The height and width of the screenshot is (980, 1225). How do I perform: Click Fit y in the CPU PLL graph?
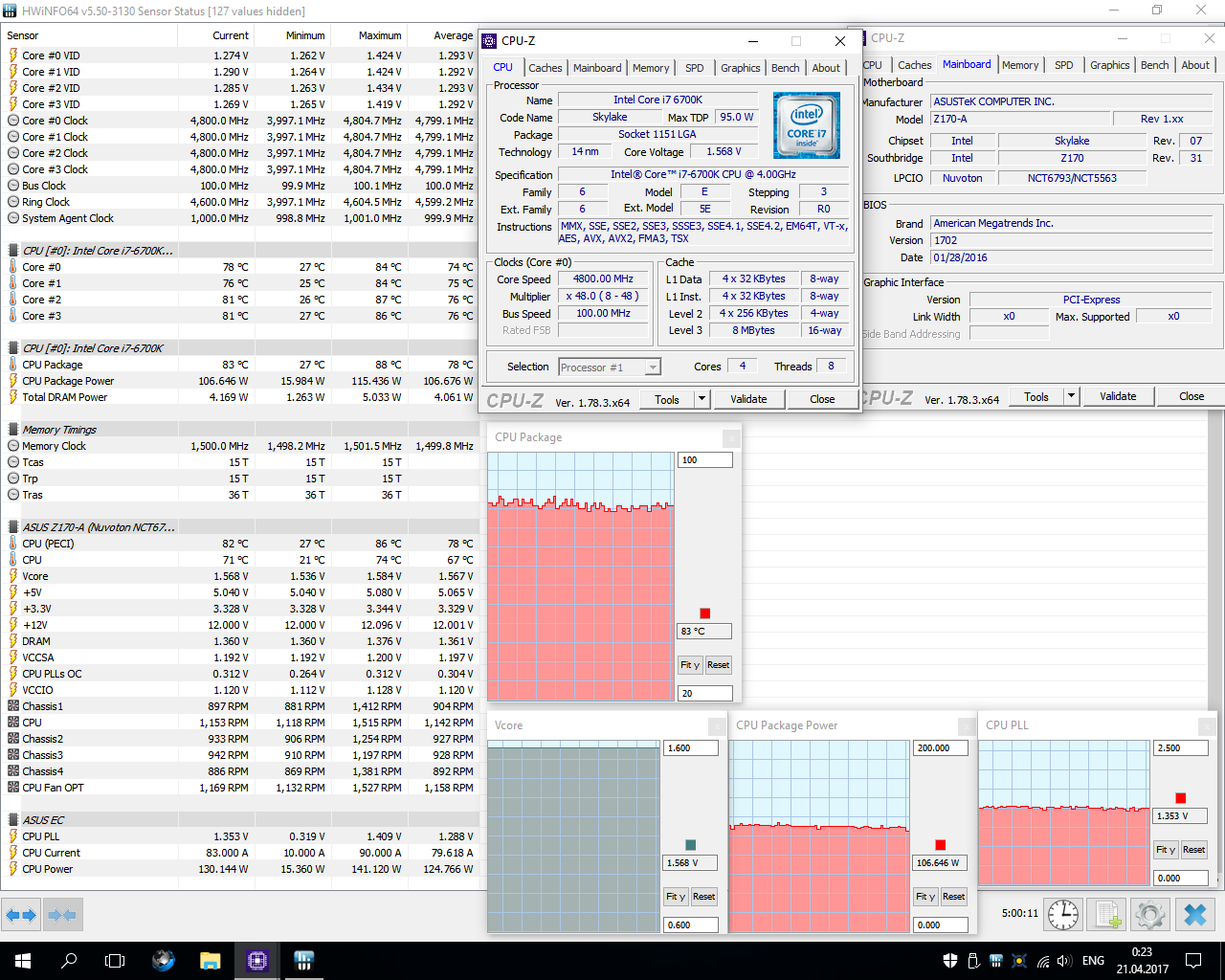click(x=1166, y=850)
